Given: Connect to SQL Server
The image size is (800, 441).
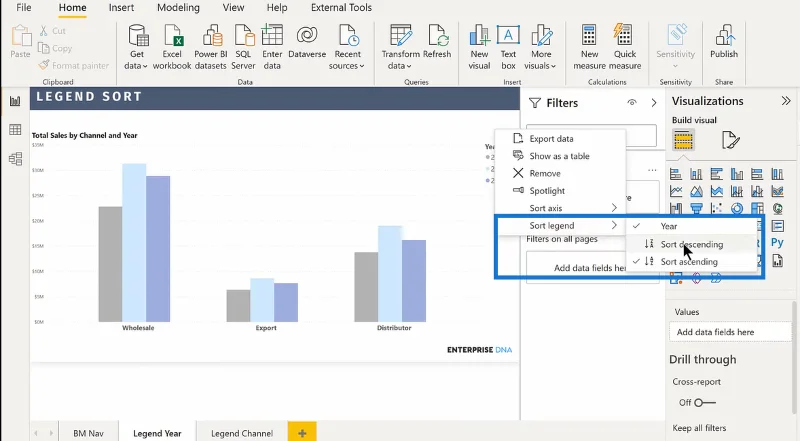Looking at the screenshot, I should 243,47.
